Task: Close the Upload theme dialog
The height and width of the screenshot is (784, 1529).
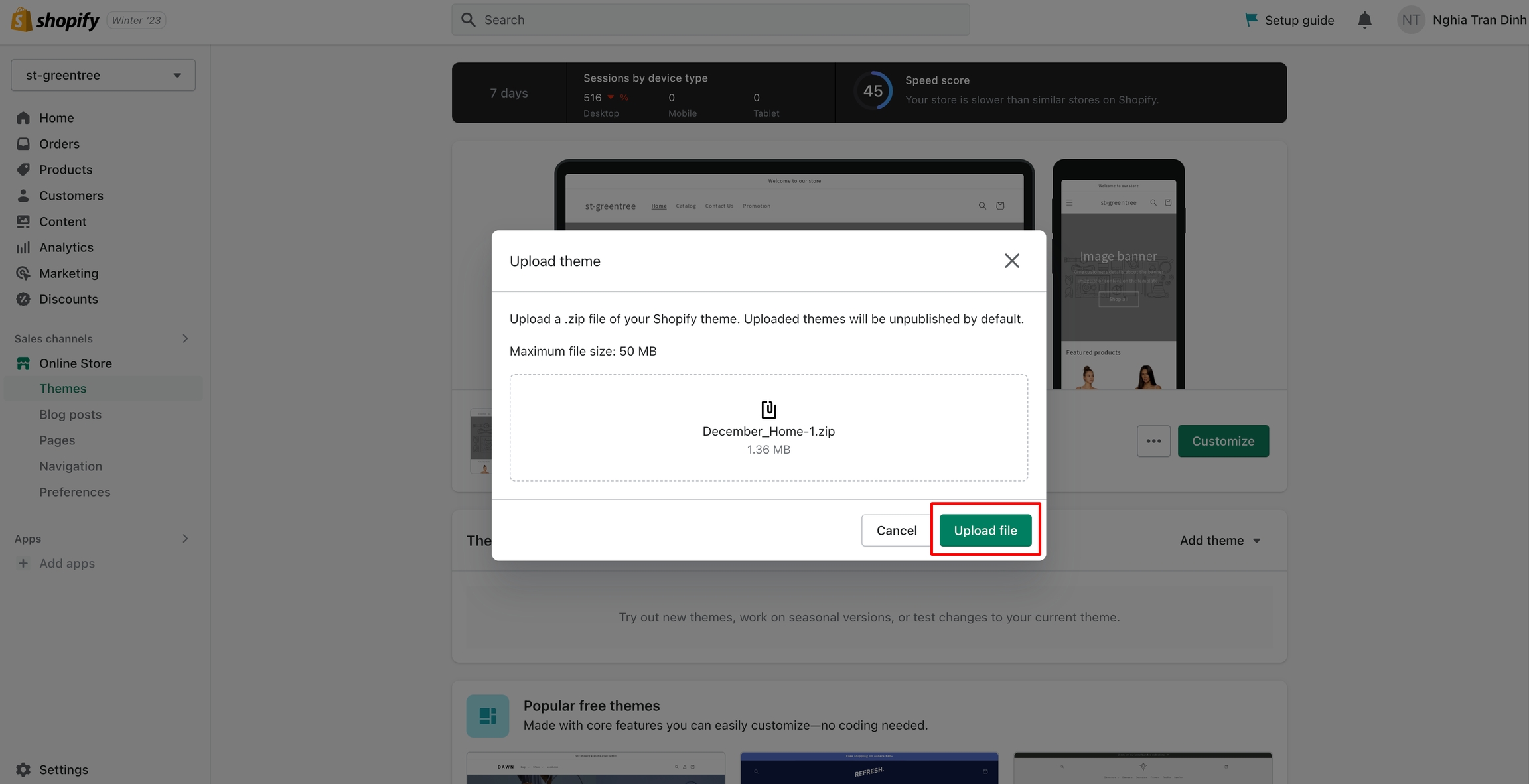Action: click(1011, 261)
